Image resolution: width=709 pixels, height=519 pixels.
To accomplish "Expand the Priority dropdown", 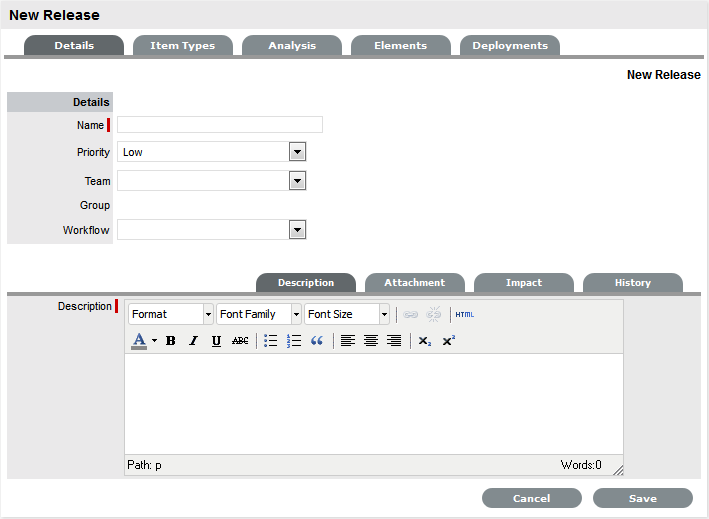I will [297, 152].
